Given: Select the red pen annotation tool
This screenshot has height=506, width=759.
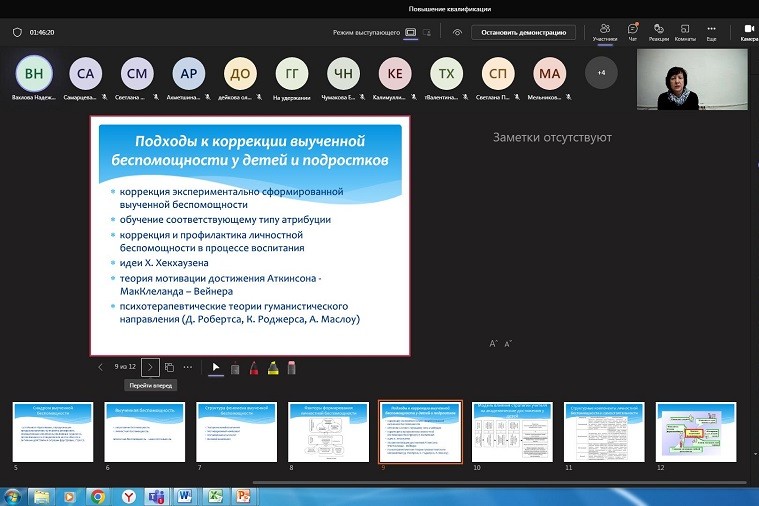Looking at the screenshot, I should (x=253, y=368).
